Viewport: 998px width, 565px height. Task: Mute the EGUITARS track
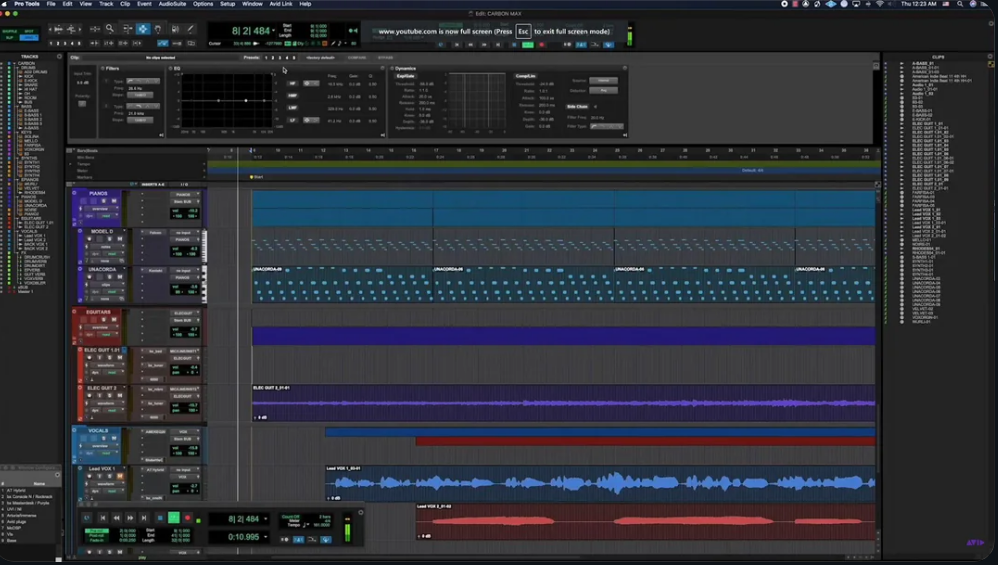[x=114, y=320]
